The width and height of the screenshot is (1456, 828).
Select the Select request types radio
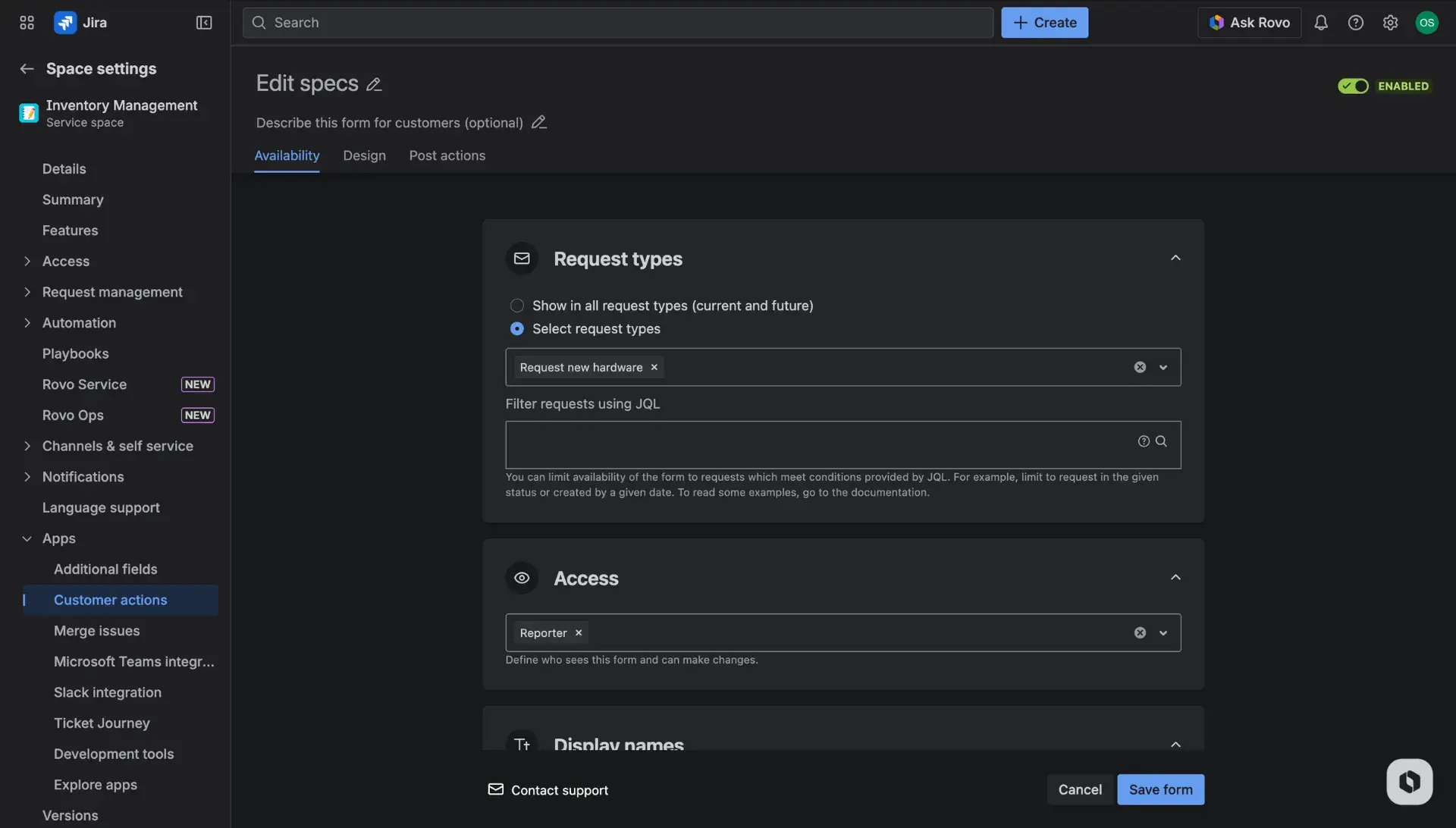[x=516, y=328]
